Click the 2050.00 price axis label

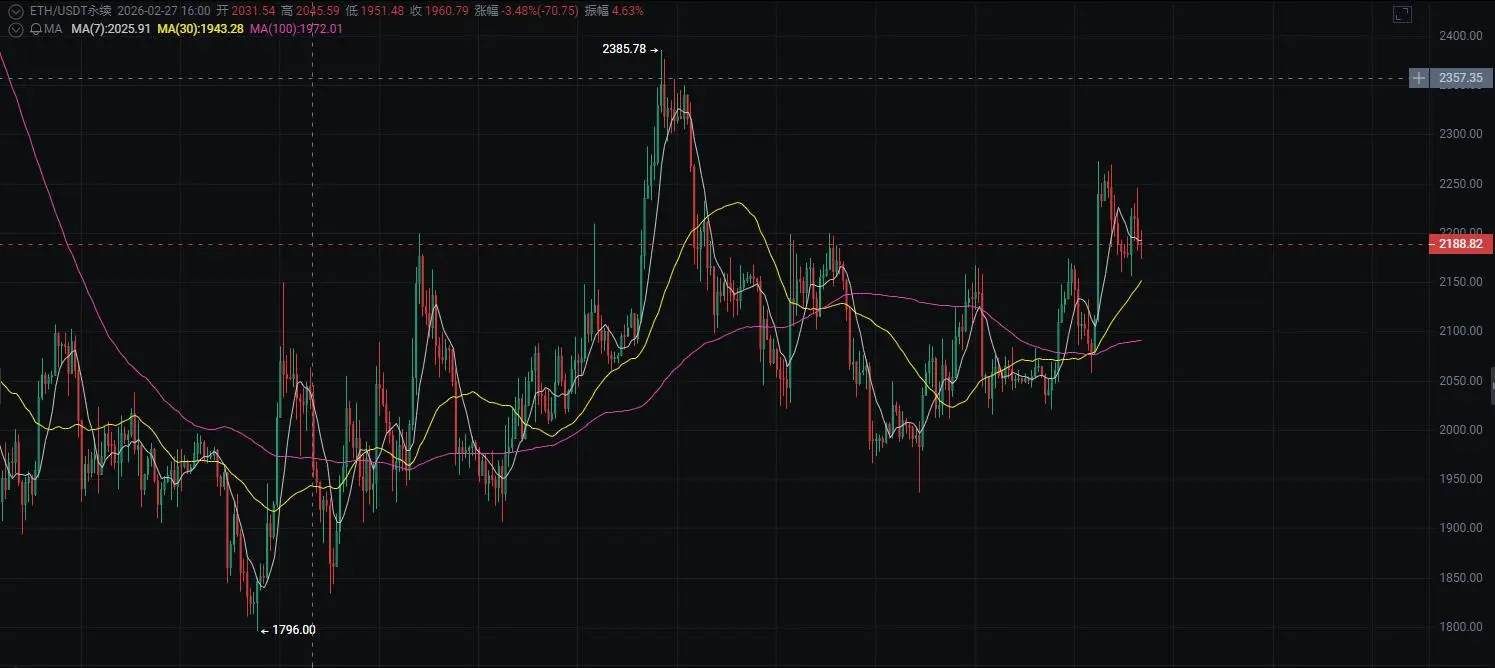point(1460,381)
